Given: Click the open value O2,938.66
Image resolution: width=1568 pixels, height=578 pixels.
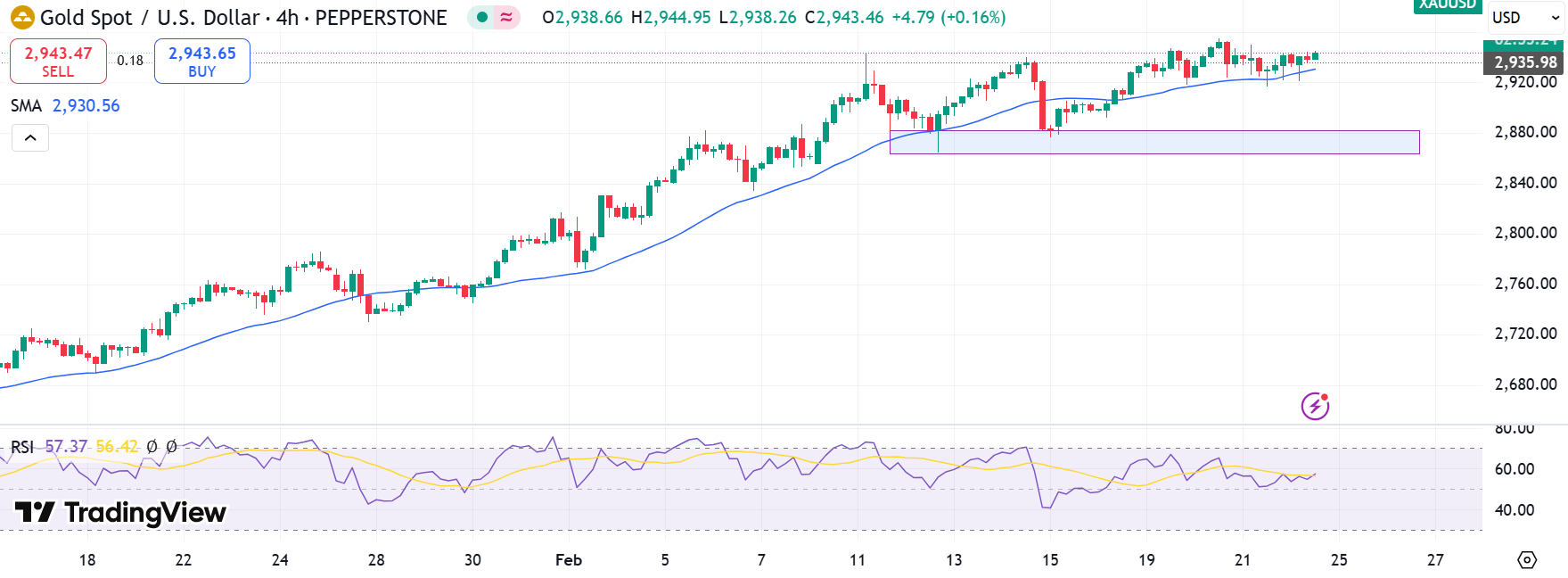Looking at the screenshot, I should click(x=582, y=18).
